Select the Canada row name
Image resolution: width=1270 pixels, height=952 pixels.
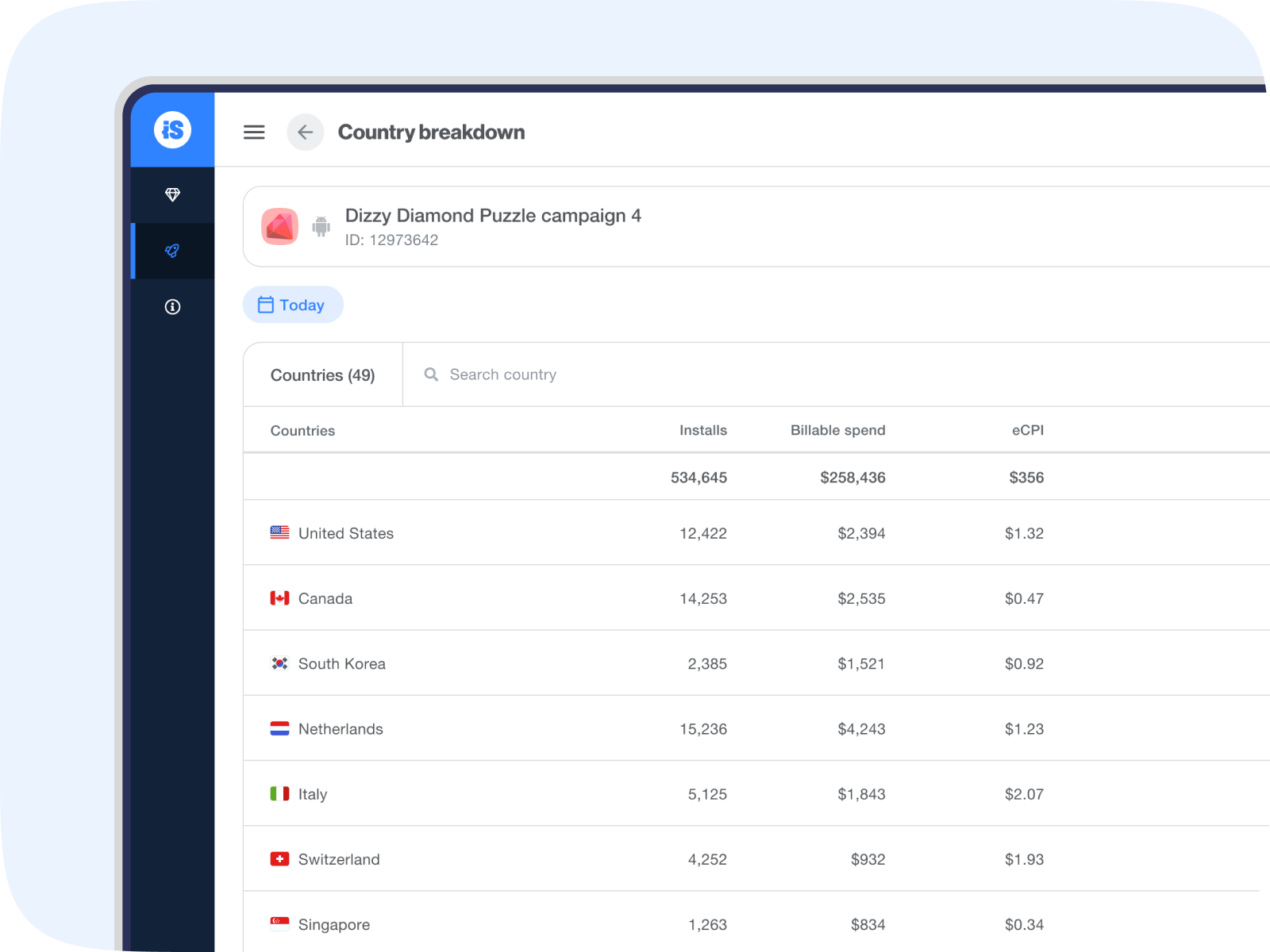pyautogui.click(x=325, y=598)
